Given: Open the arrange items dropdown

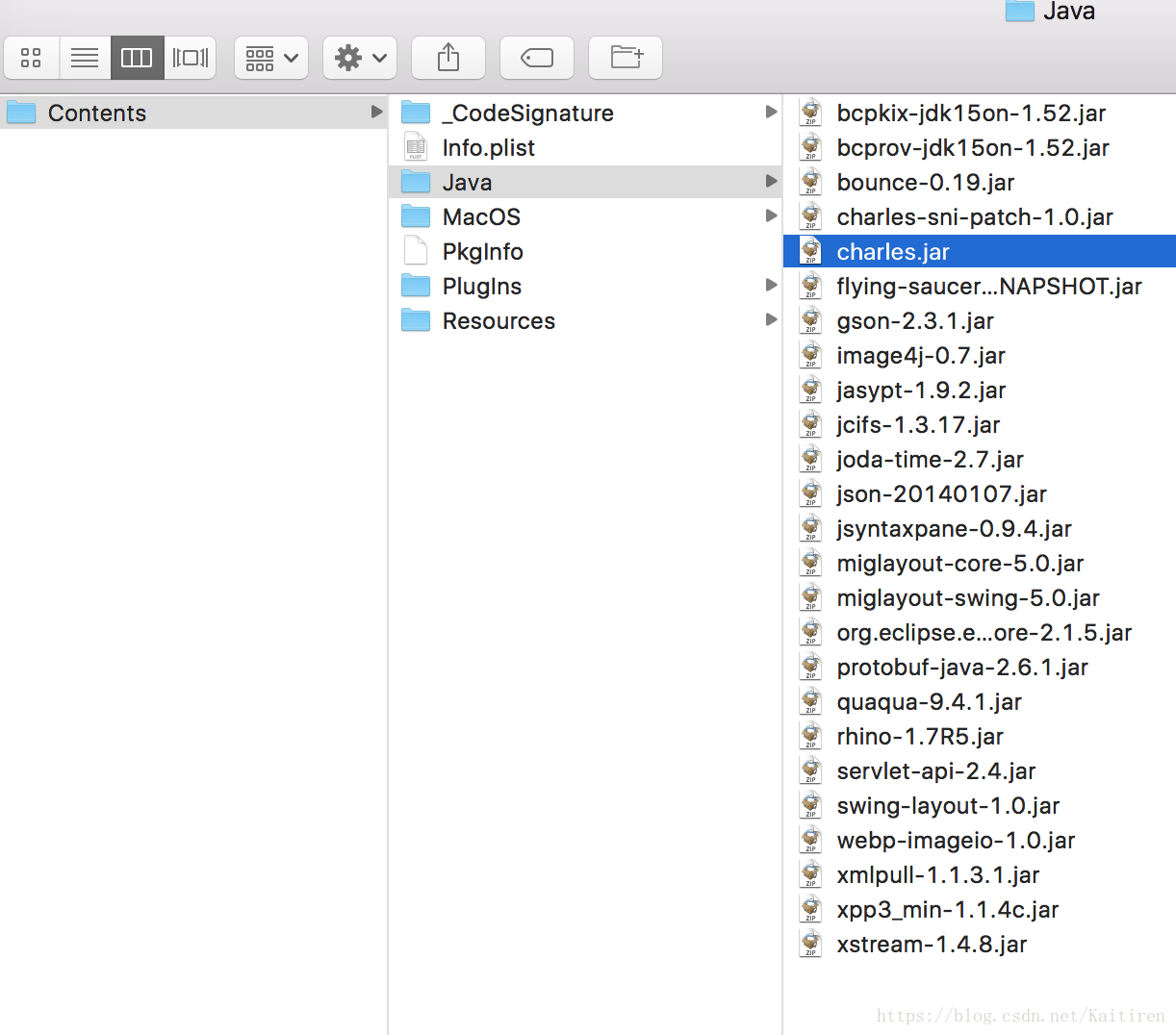Looking at the screenshot, I should click(x=271, y=58).
